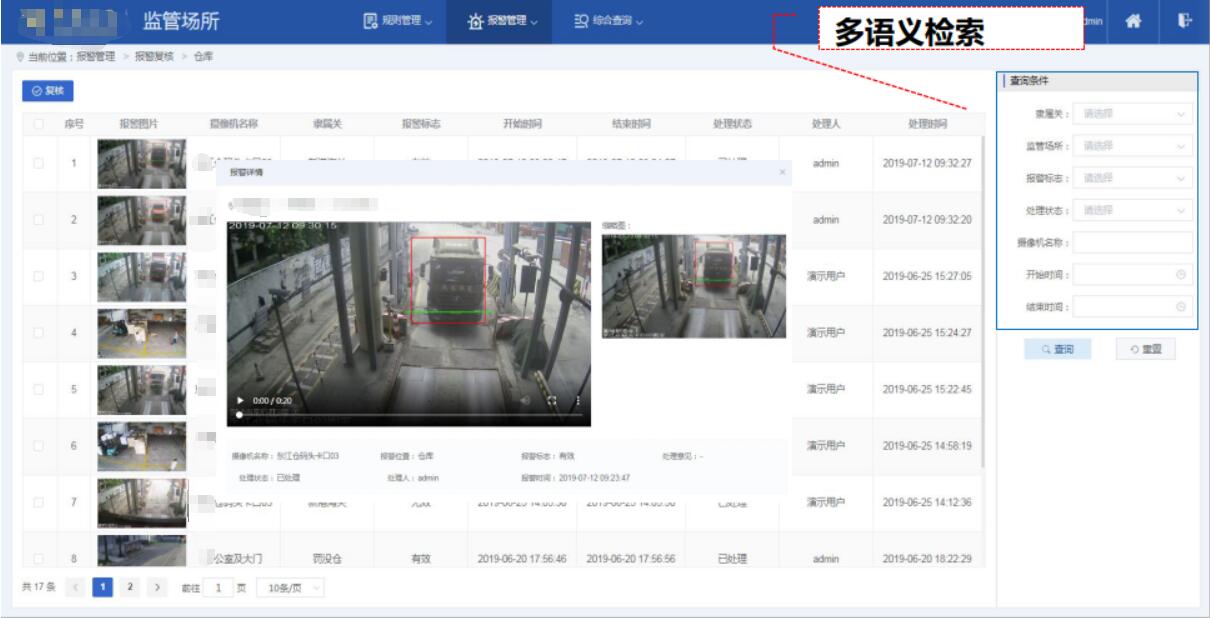Open alarm image thumbnail in row 5
Viewport: 1211px width, 618px height.
point(141,389)
